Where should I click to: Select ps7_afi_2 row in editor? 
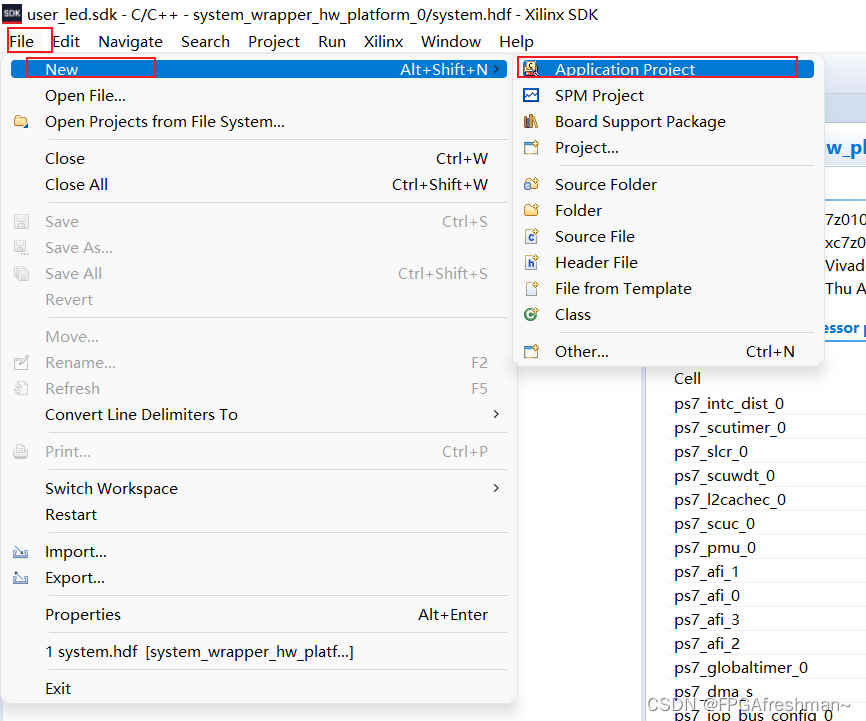767,644
